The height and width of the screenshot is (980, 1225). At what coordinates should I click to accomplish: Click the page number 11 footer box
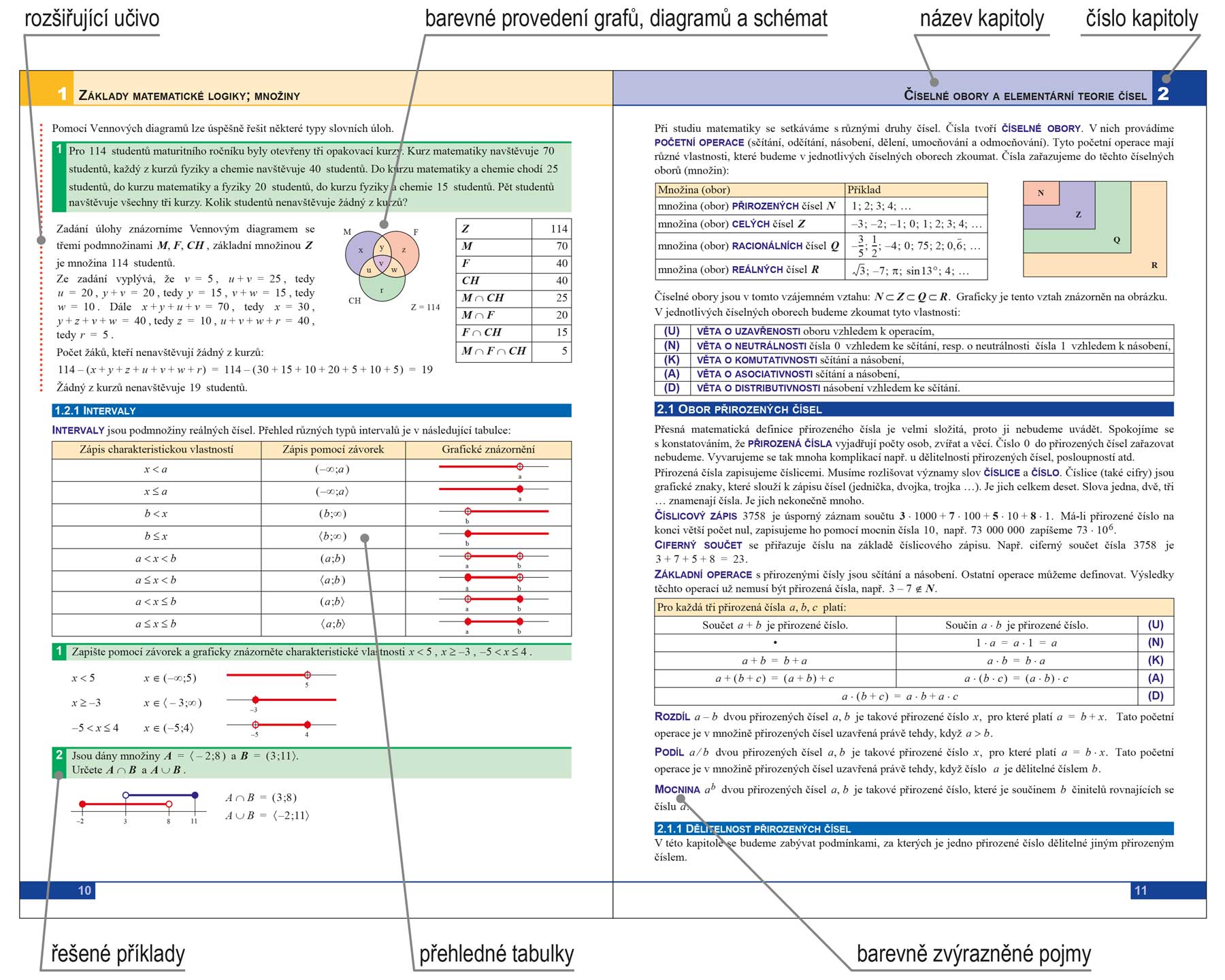(1141, 890)
